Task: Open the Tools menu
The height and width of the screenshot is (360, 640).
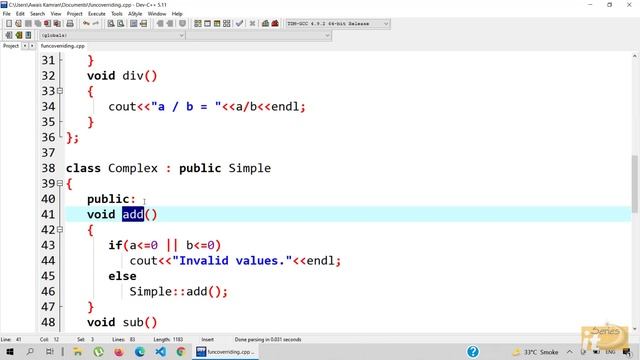Action: coord(117,13)
